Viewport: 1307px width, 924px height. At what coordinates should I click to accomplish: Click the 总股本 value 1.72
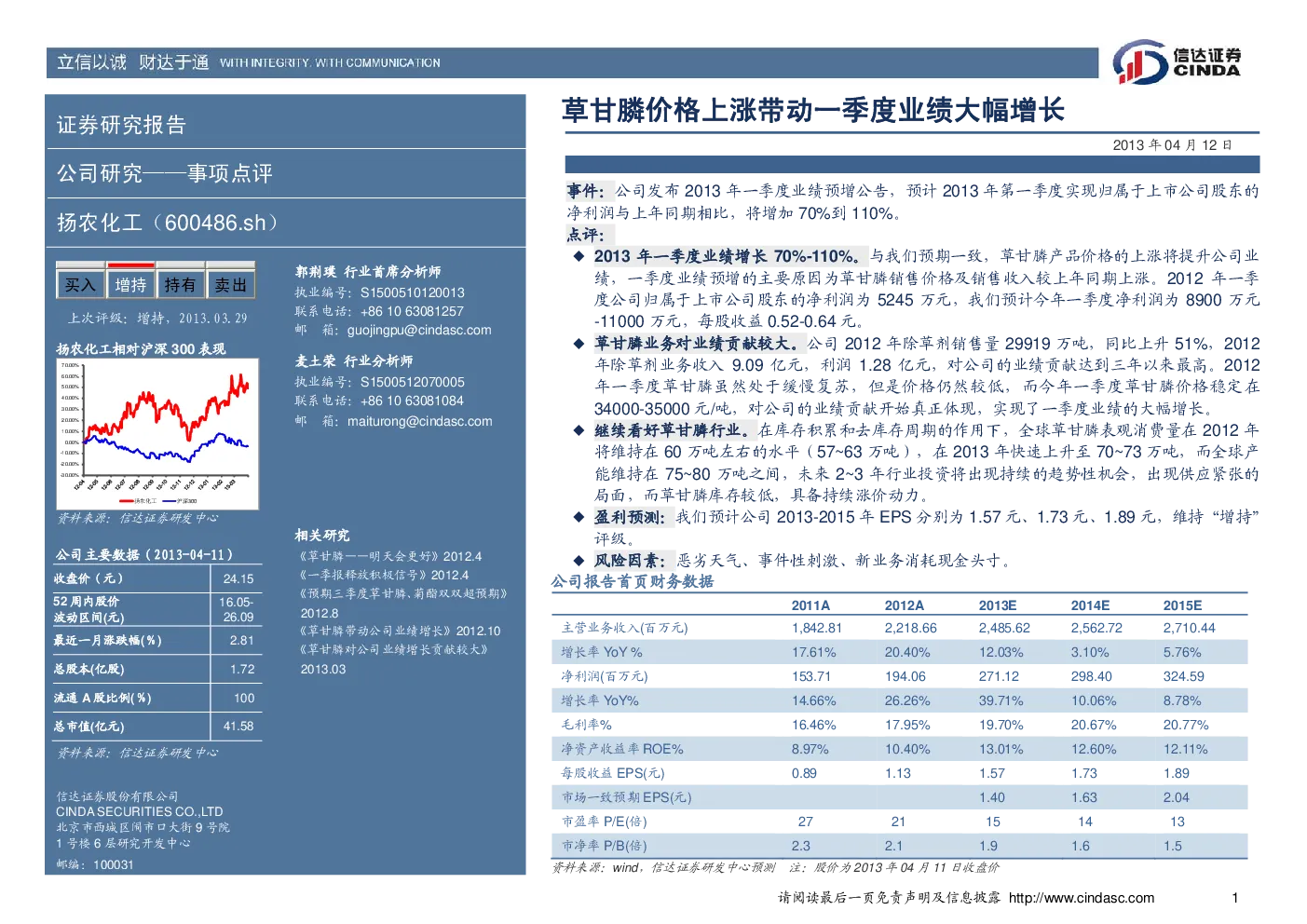click(x=242, y=669)
